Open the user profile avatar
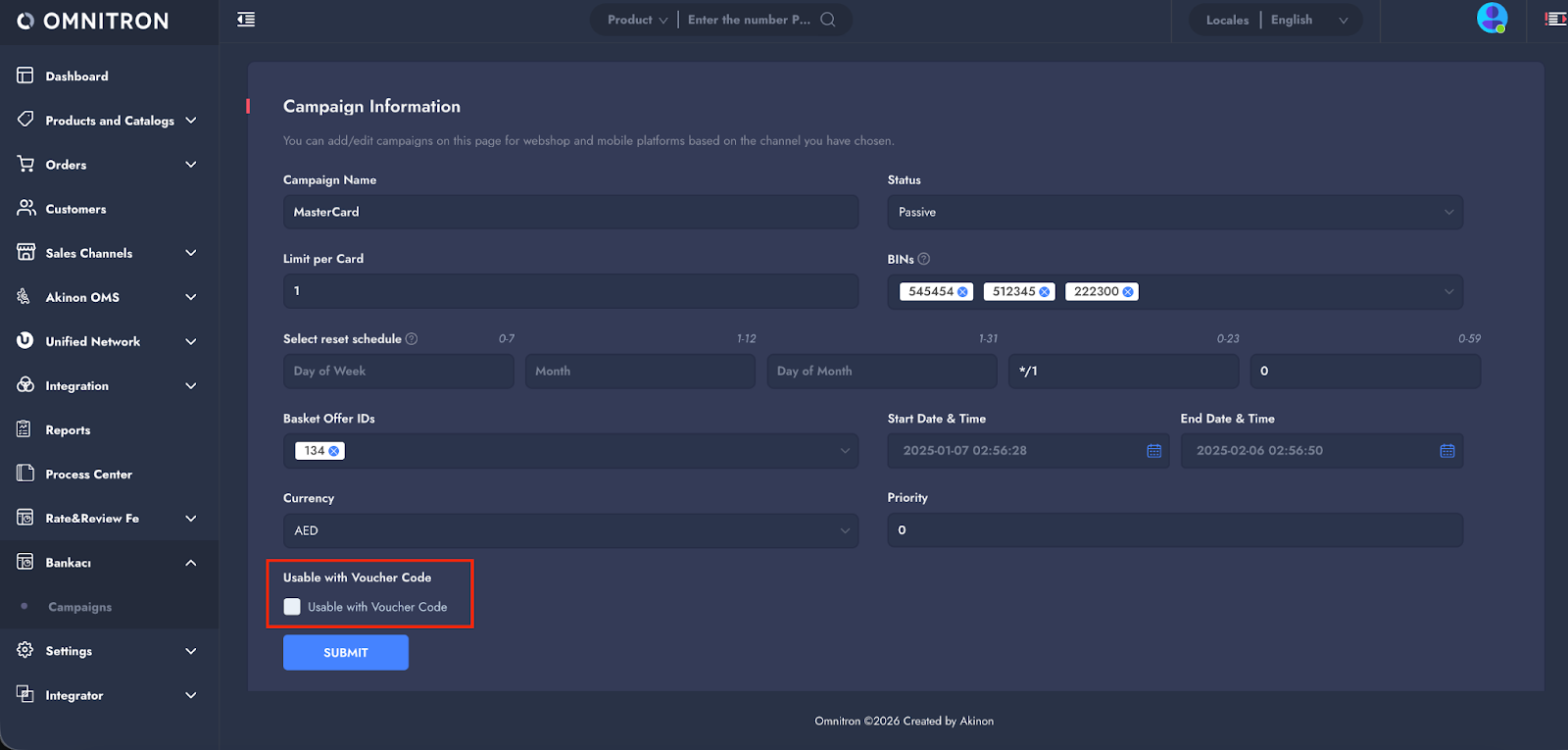 coord(1492,18)
